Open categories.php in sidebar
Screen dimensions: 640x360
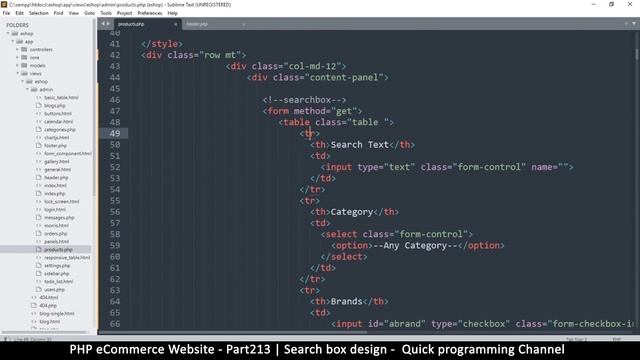pos(60,130)
